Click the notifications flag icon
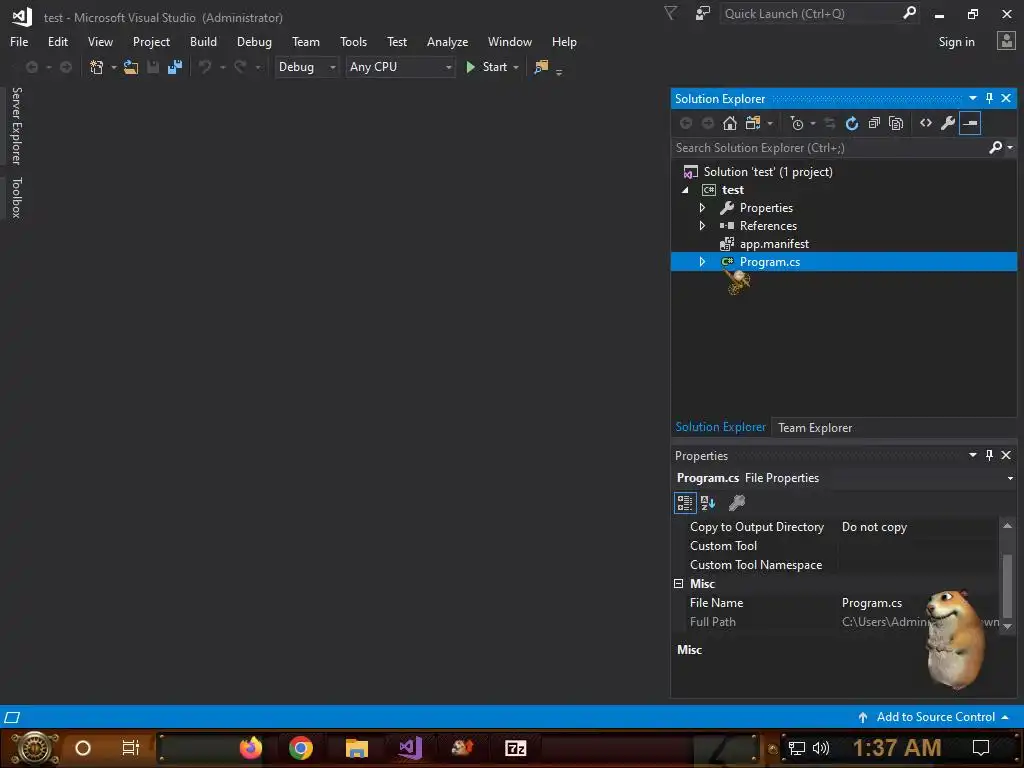Image resolution: width=1024 pixels, height=768 pixels. (x=670, y=14)
